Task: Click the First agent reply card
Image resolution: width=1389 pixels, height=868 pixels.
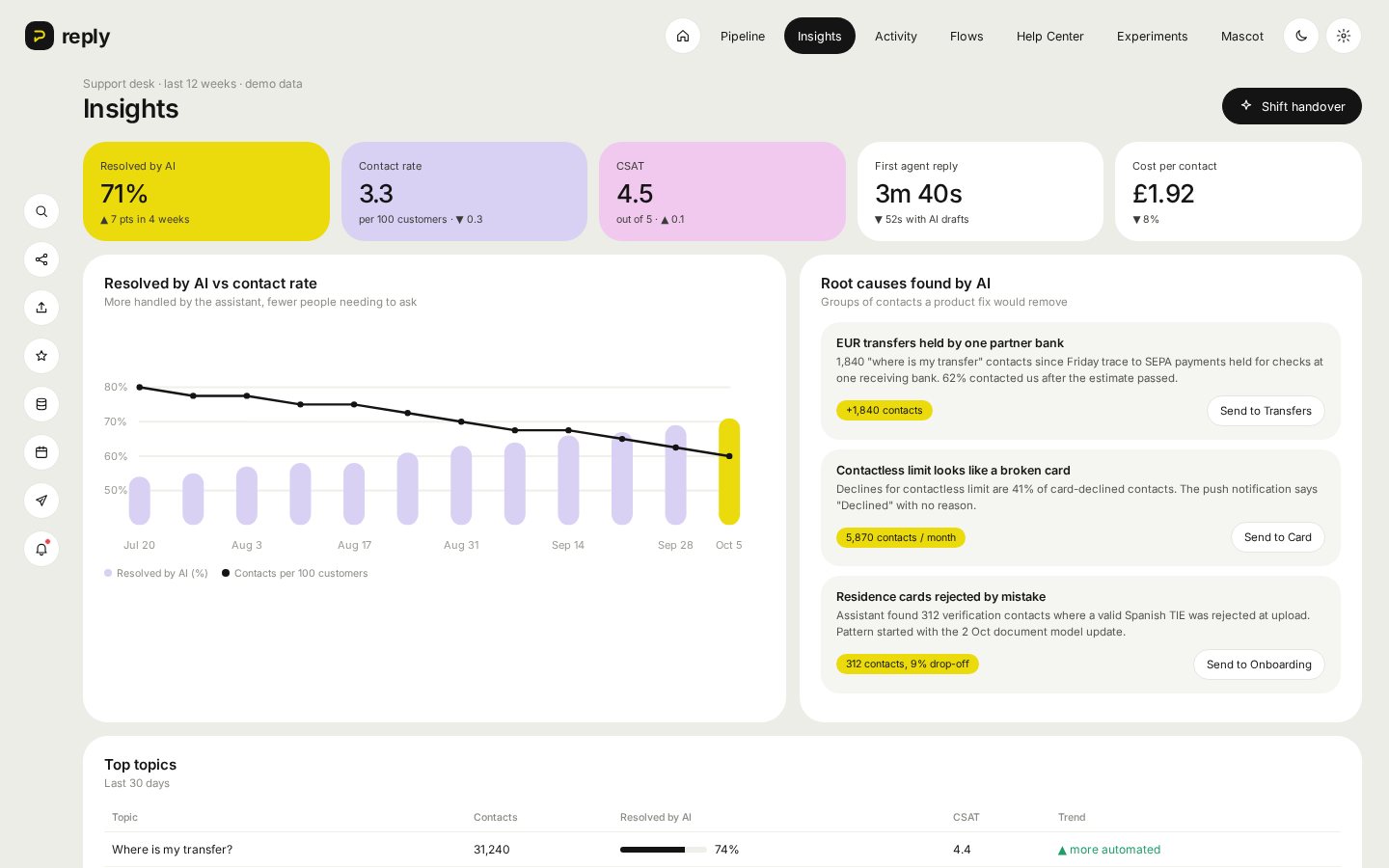Action: [980, 191]
